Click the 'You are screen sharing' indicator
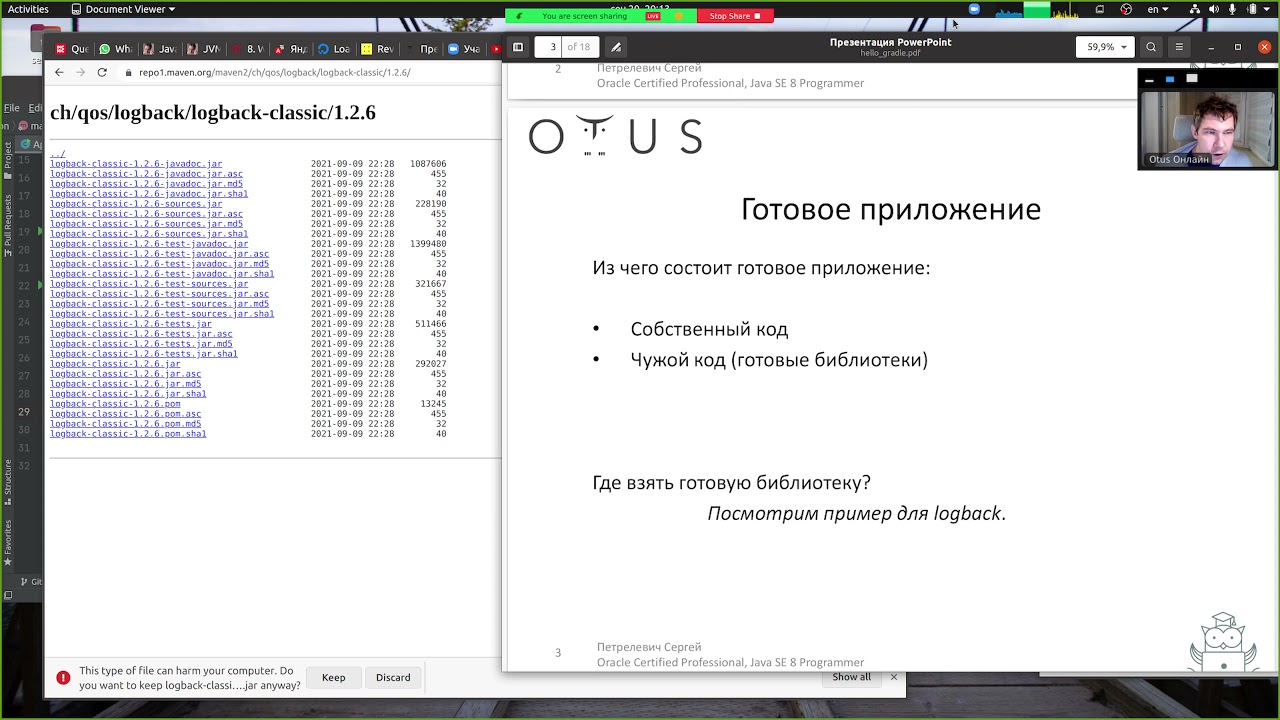This screenshot has width=1280, height=720. click(x=585, y=16)
